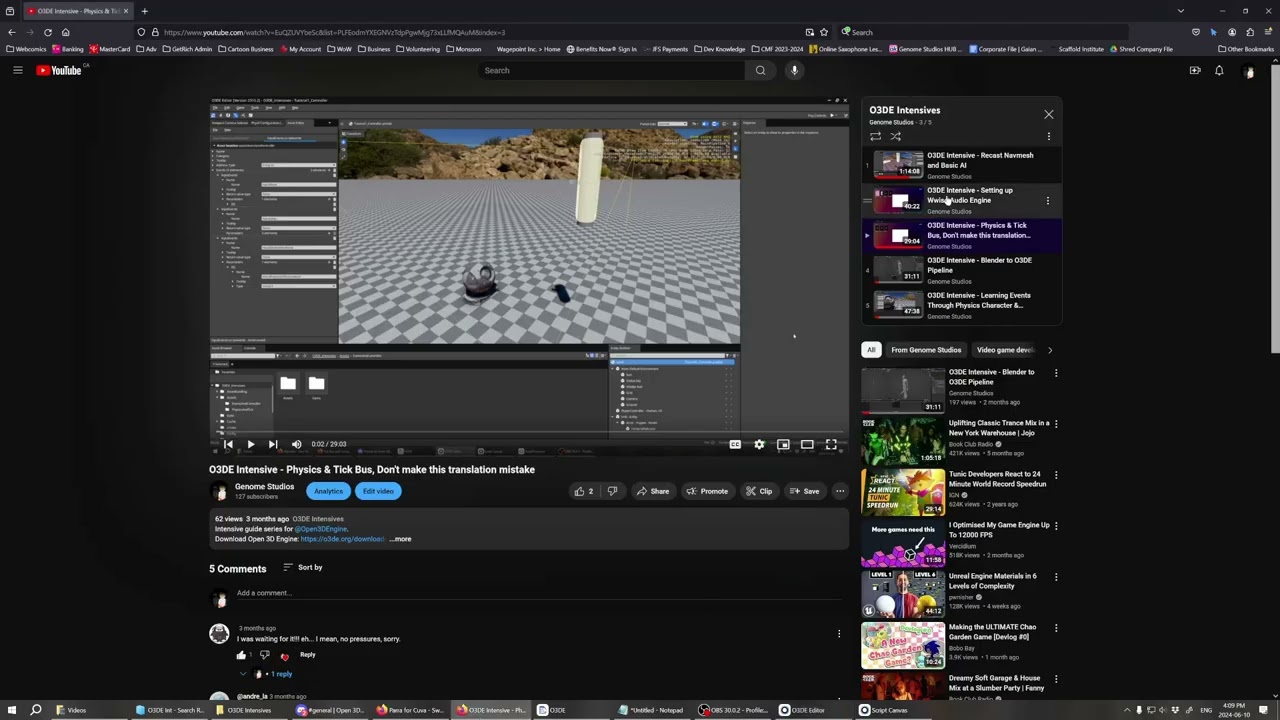Start voice search with the microphone
Viewport: 1280px width, 720px height.
coord(794,70)
